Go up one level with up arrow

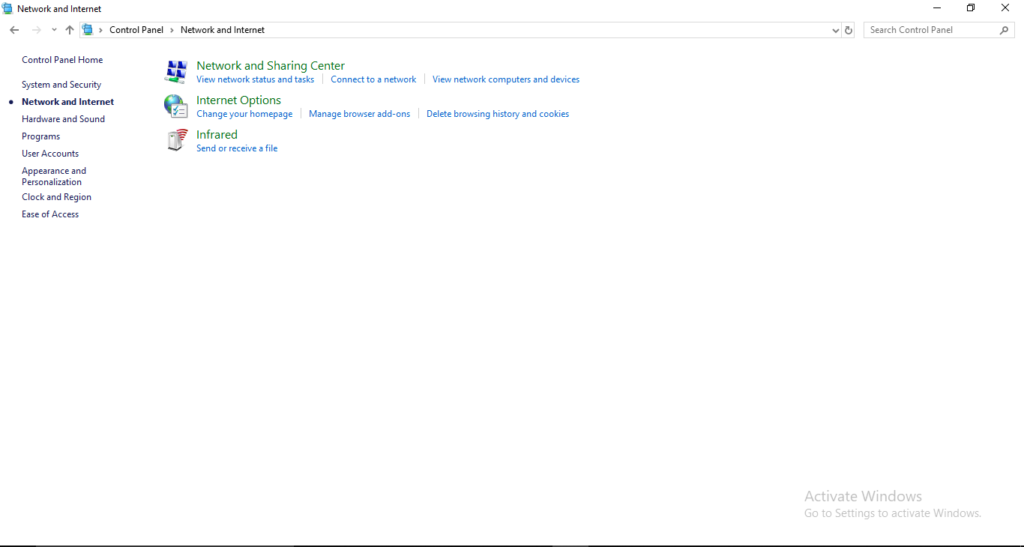[69, 30]
